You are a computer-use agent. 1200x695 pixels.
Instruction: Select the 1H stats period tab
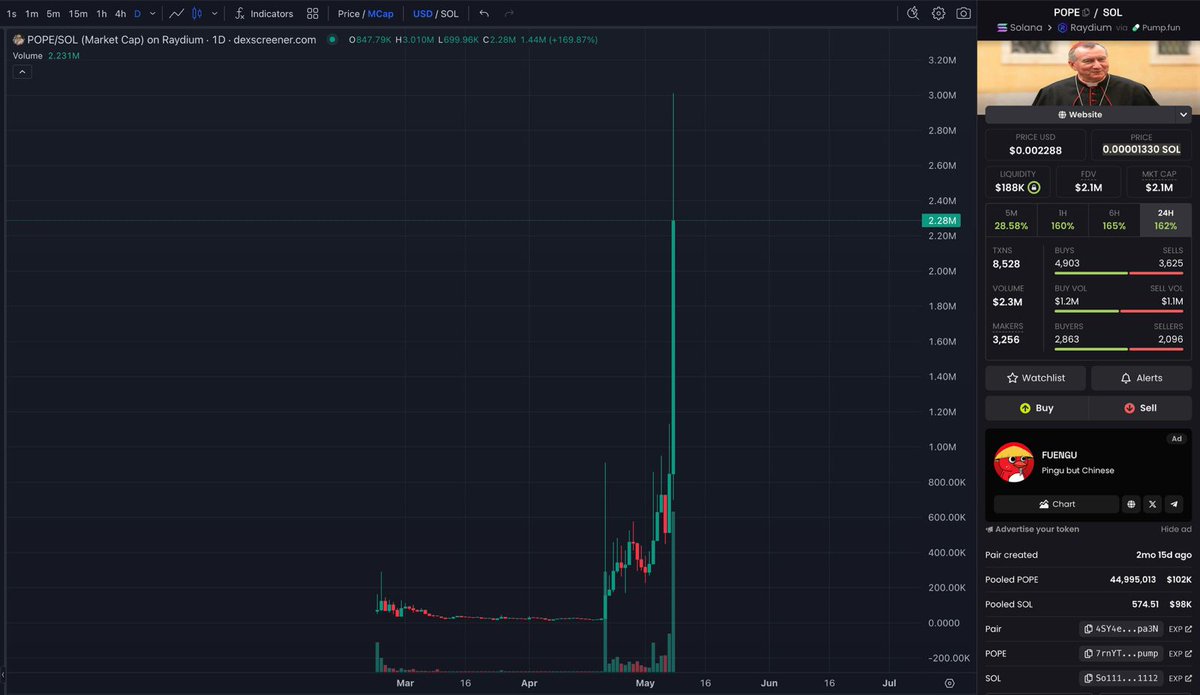pyautogui.click(x=1063, y=220)
